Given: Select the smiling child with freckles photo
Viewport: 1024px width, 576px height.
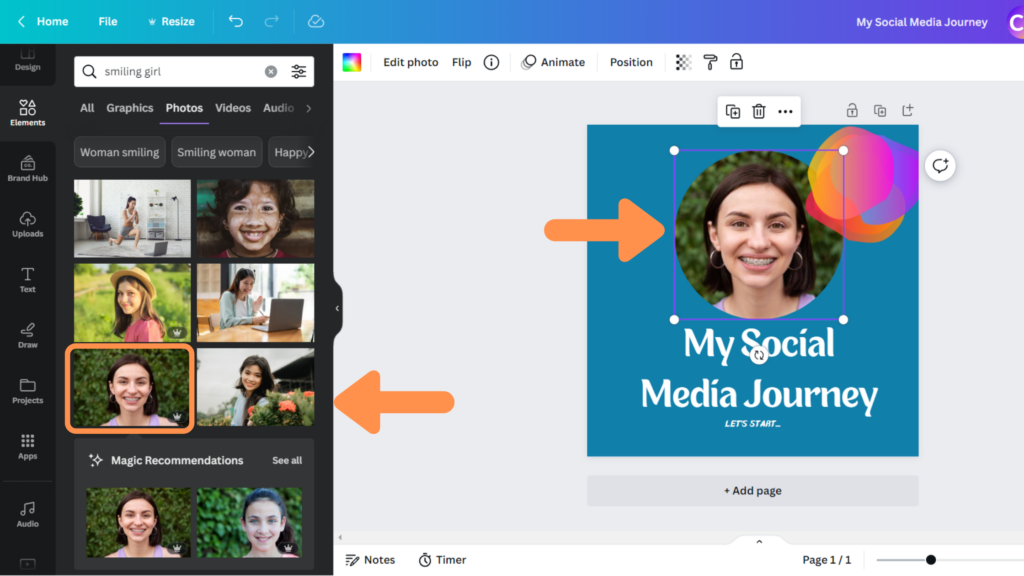Looking at the screenshot, I should (x=255, y=219).
